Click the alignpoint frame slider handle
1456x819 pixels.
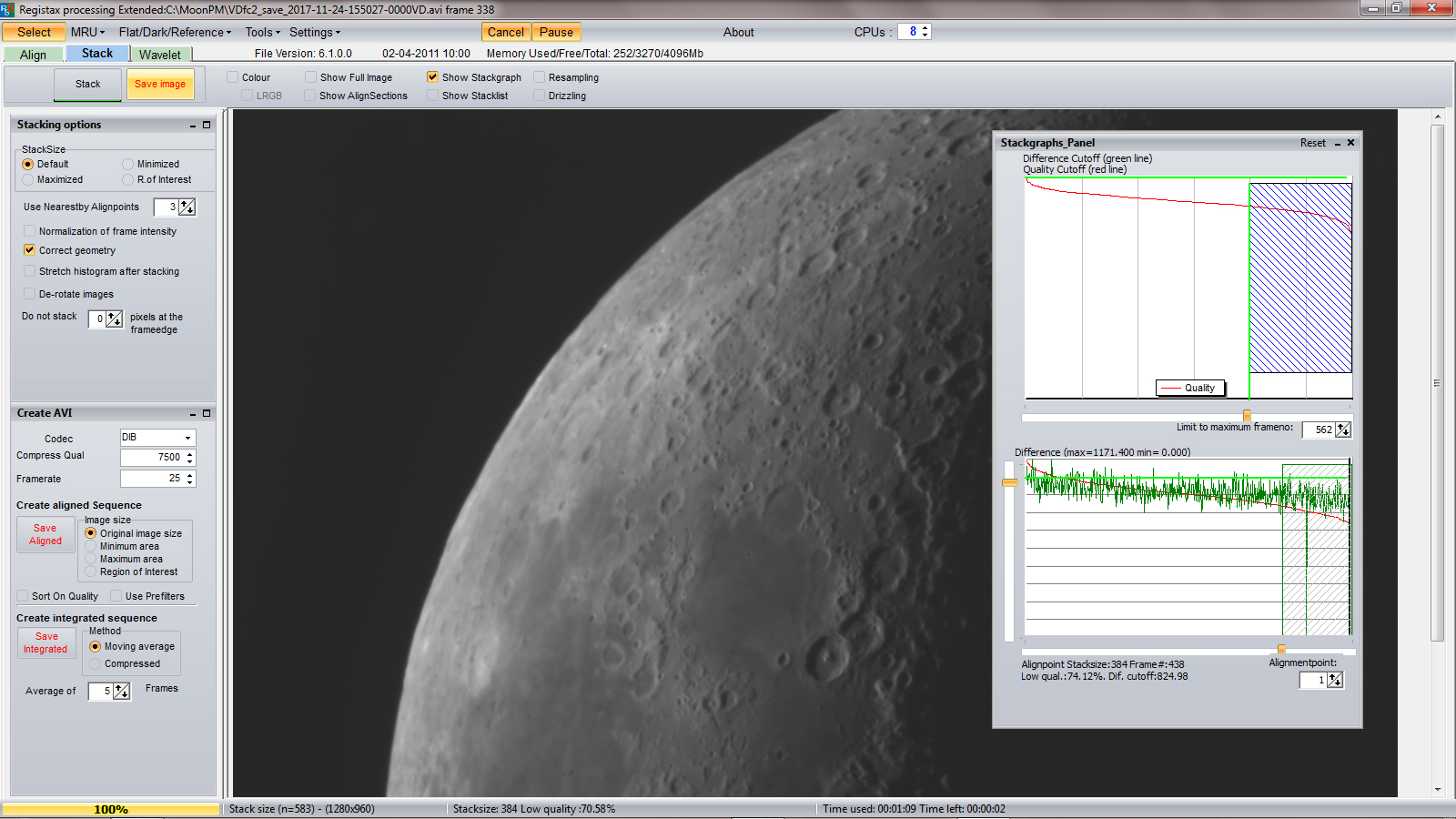[1281, 650]
